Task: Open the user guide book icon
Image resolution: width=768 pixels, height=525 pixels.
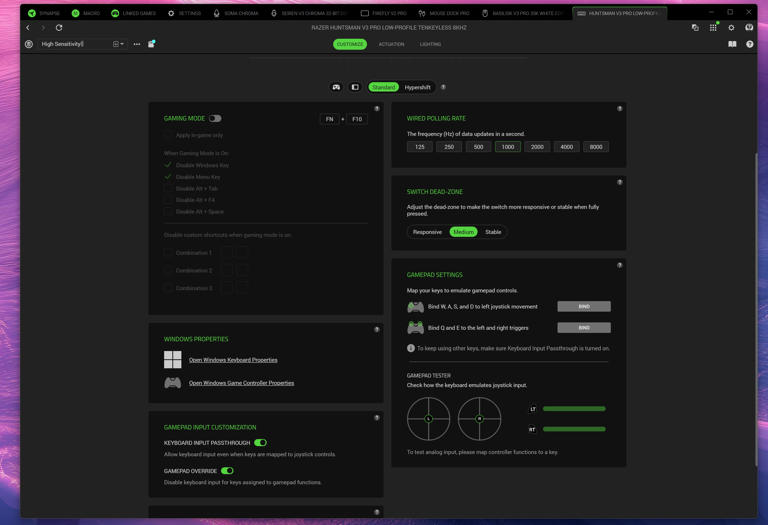Action: [732, 44]
